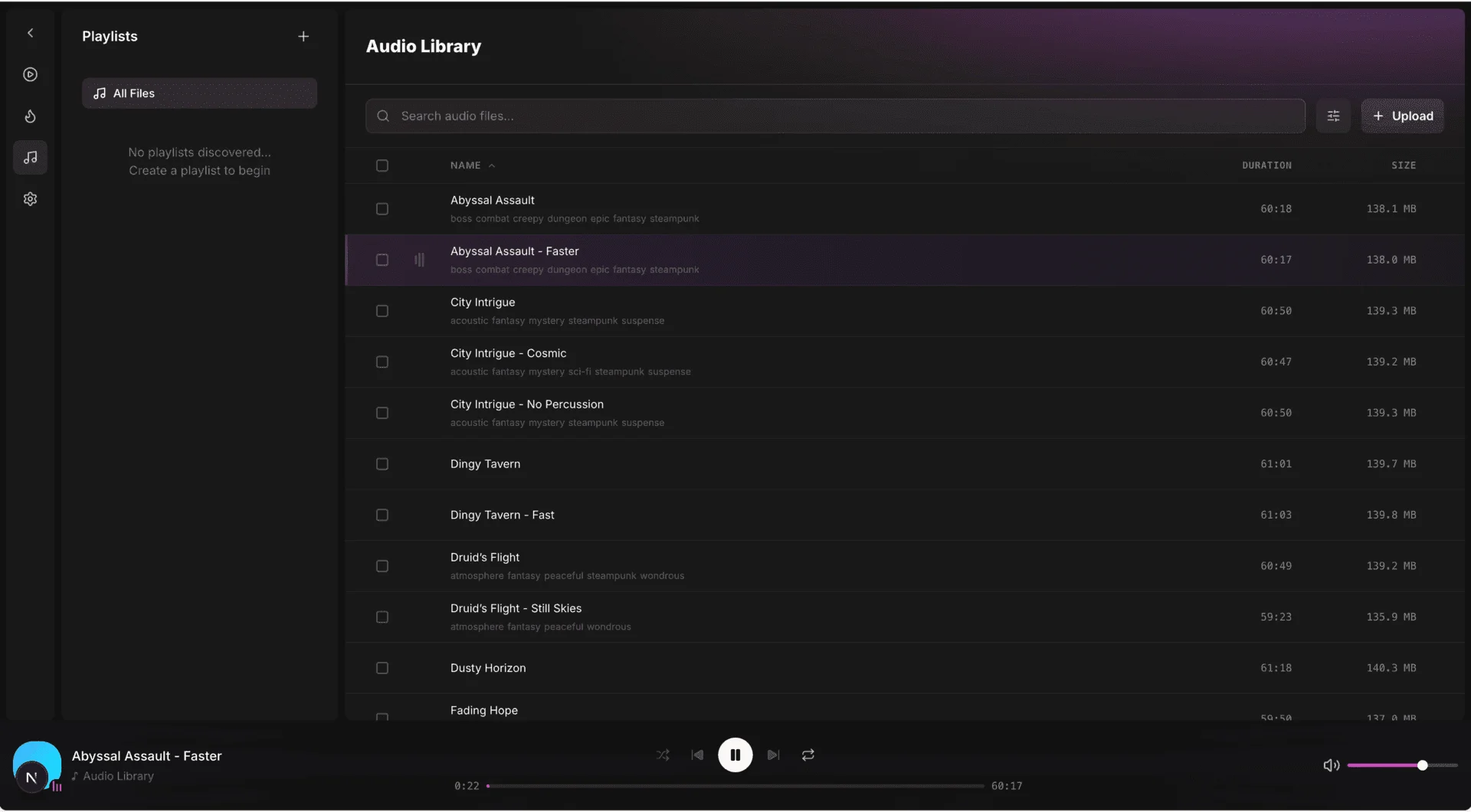Mute the volume using the speaker icon

click(1332, 765)
